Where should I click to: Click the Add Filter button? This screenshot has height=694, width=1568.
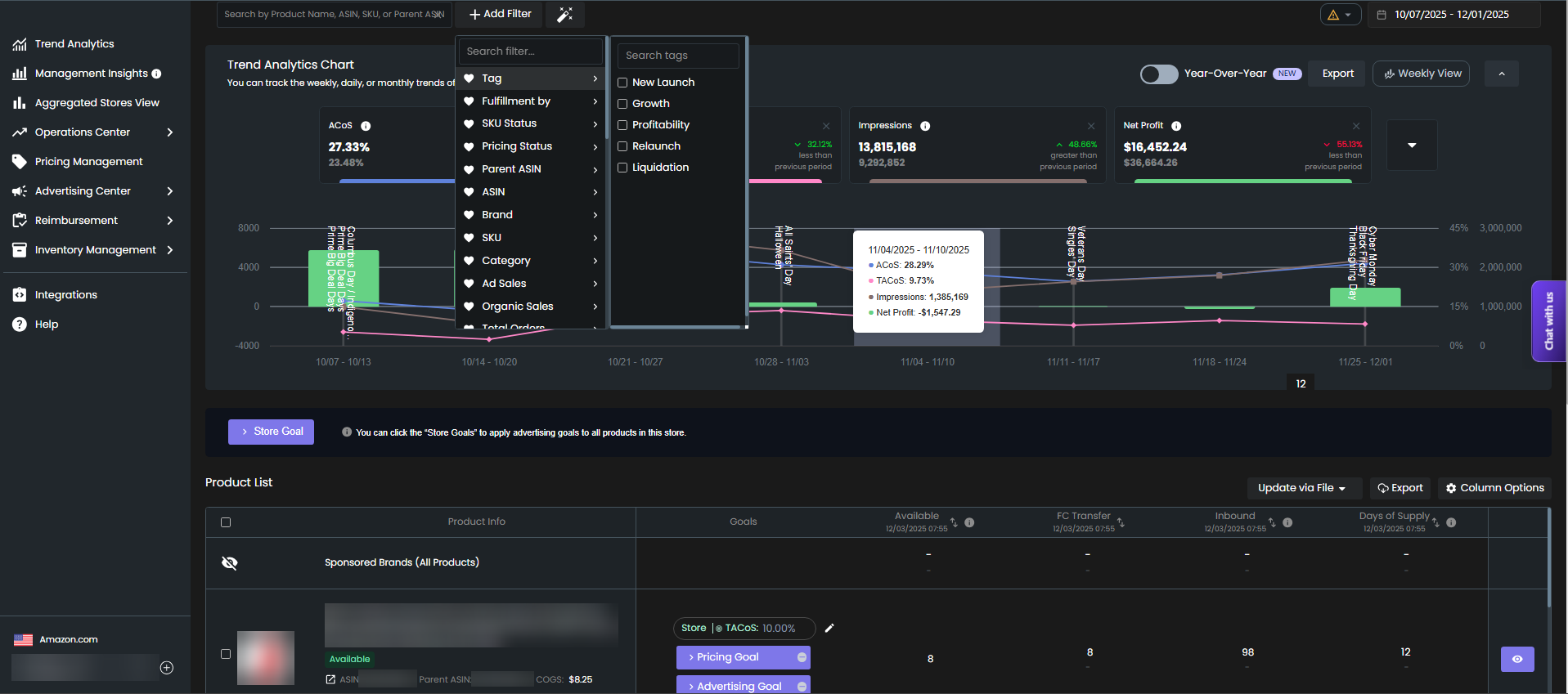(500, 15)
